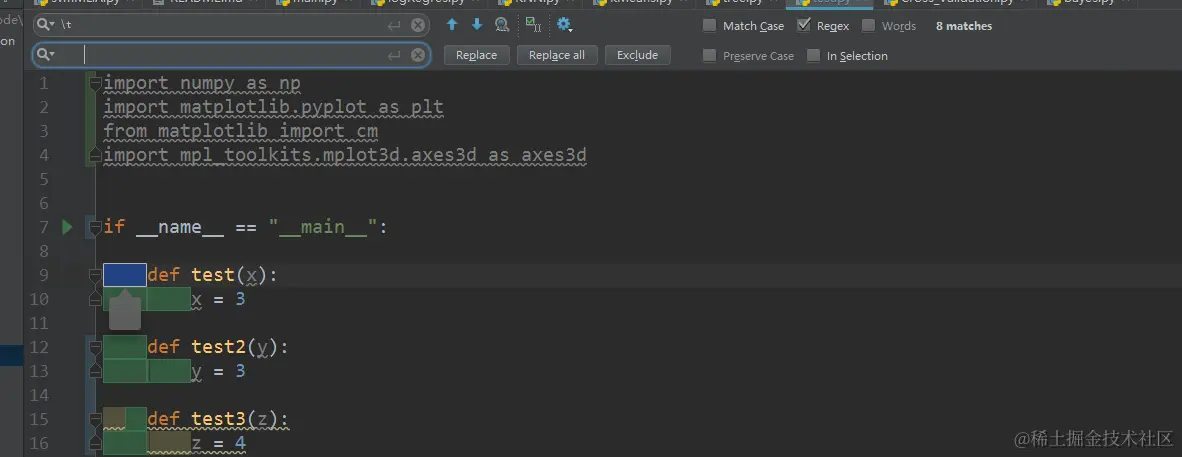Viewport: 1182px width, 457px height.
Task: Click the 'z = 4' statement
Action: point(219,443)
